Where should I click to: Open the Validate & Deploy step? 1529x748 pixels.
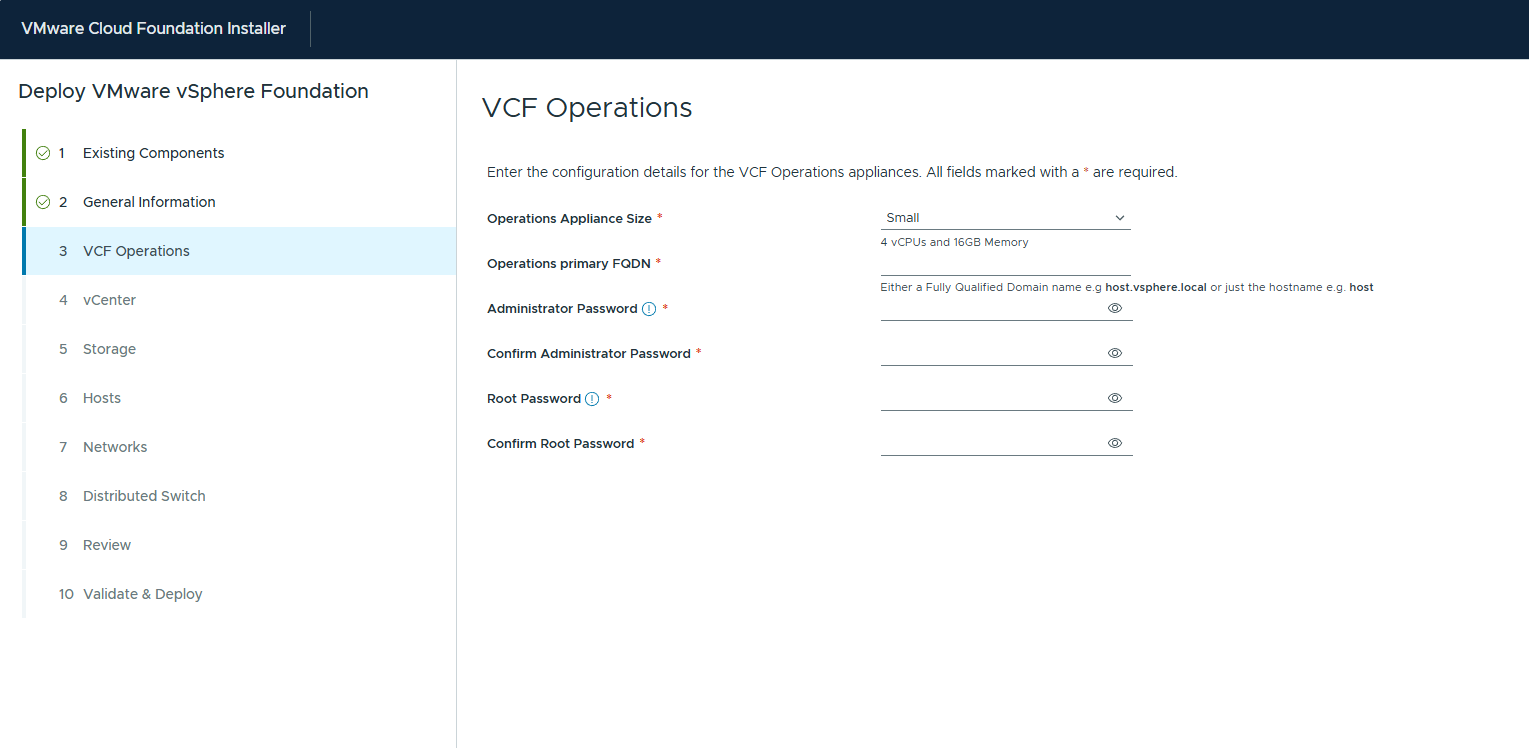point(142,594)
